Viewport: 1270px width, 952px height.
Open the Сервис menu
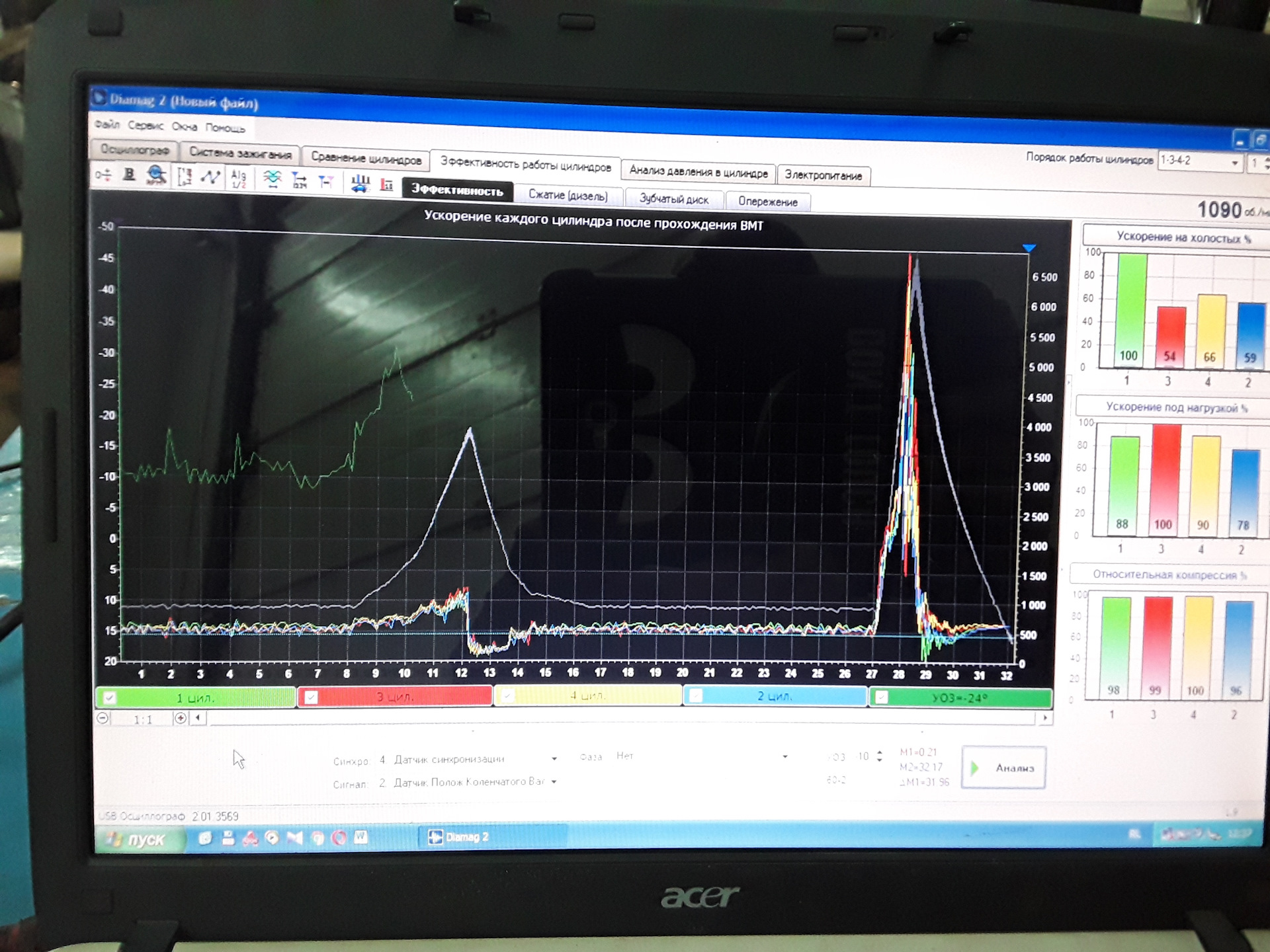(146, 126)
